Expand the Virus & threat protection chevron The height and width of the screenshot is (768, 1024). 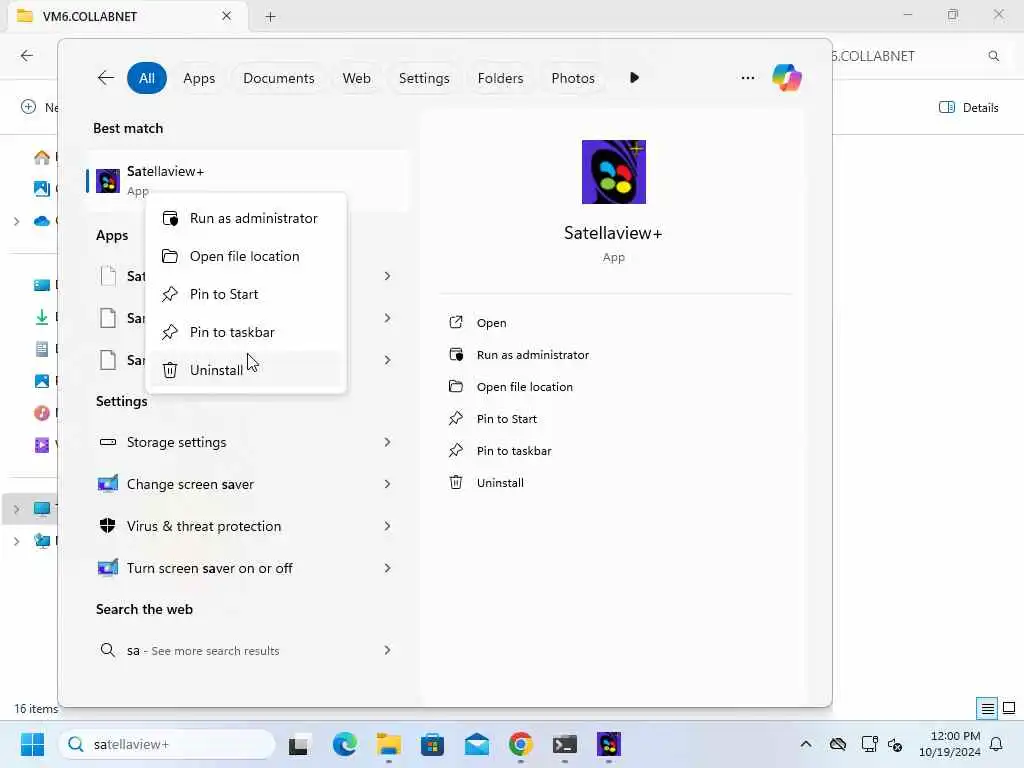tap(387, 526)
